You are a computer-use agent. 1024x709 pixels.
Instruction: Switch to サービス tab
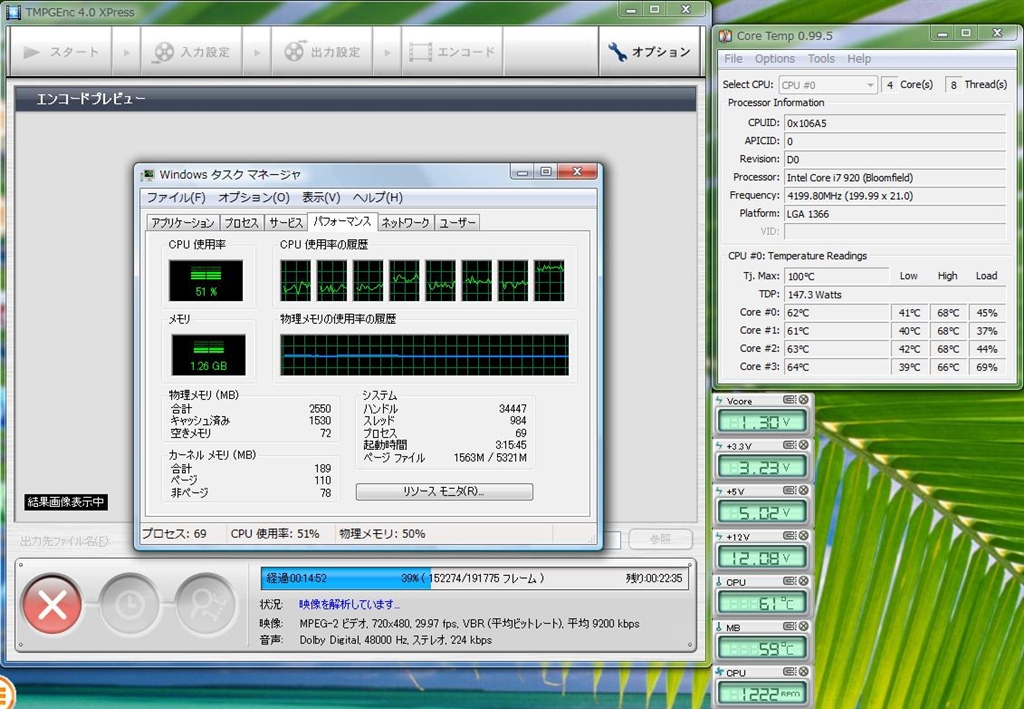(286, 223)
